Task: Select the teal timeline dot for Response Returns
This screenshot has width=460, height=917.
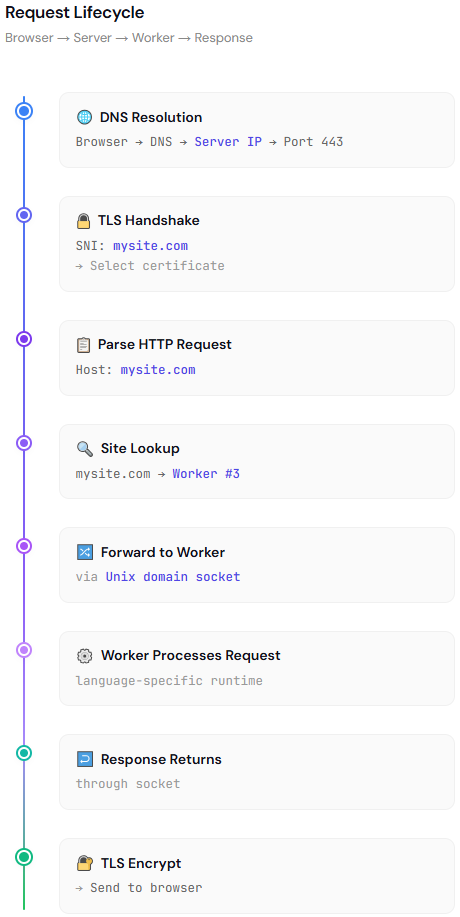Action: 24,753
